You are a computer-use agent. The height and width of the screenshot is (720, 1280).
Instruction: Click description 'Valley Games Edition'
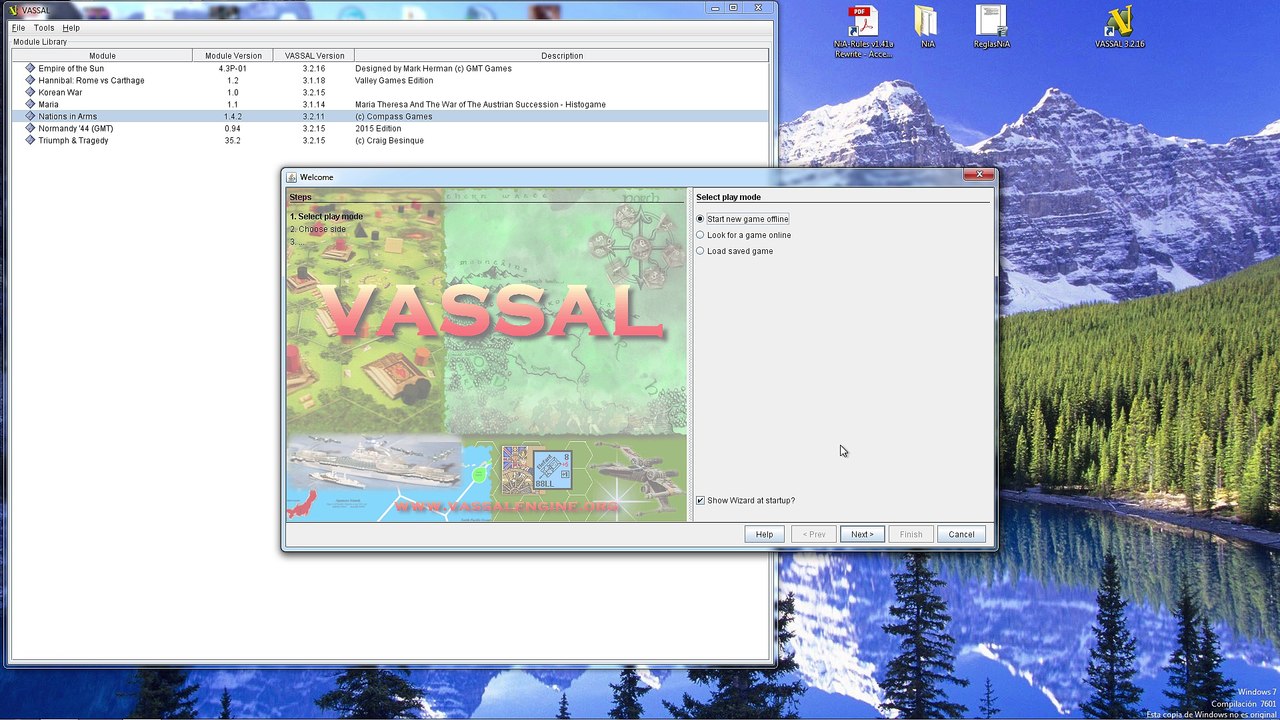click(394, 80)
